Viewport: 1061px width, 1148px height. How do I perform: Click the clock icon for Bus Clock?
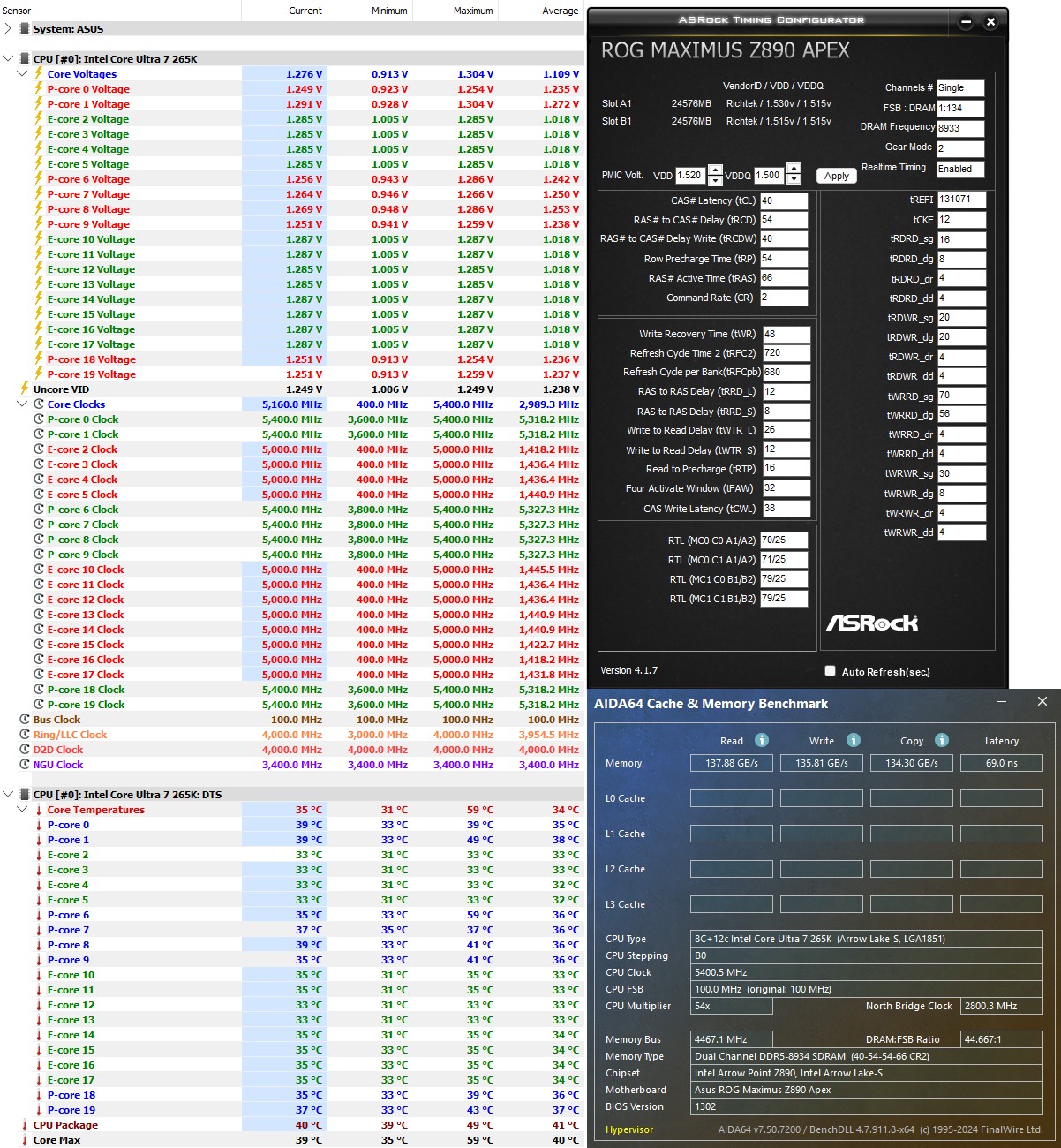tap(25, 720)
